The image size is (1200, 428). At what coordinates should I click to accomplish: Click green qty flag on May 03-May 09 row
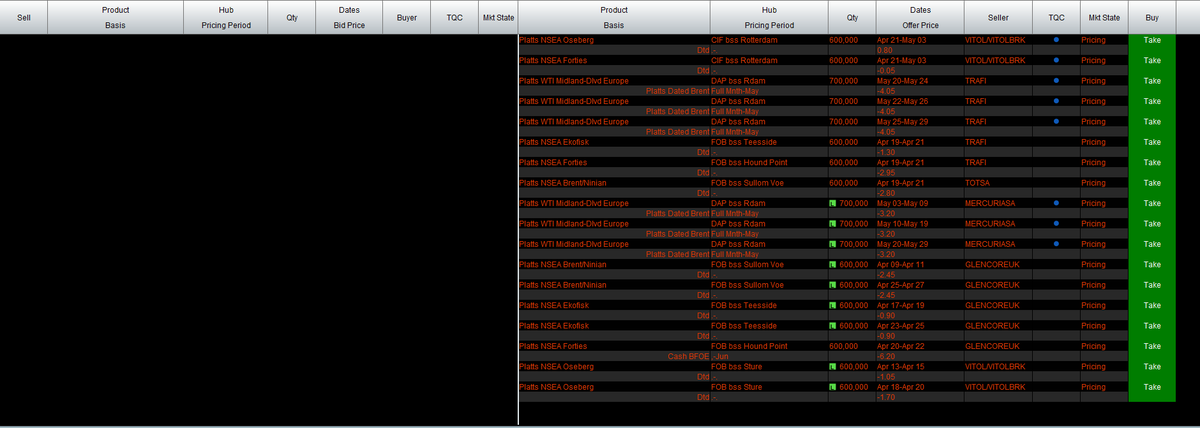834,203
